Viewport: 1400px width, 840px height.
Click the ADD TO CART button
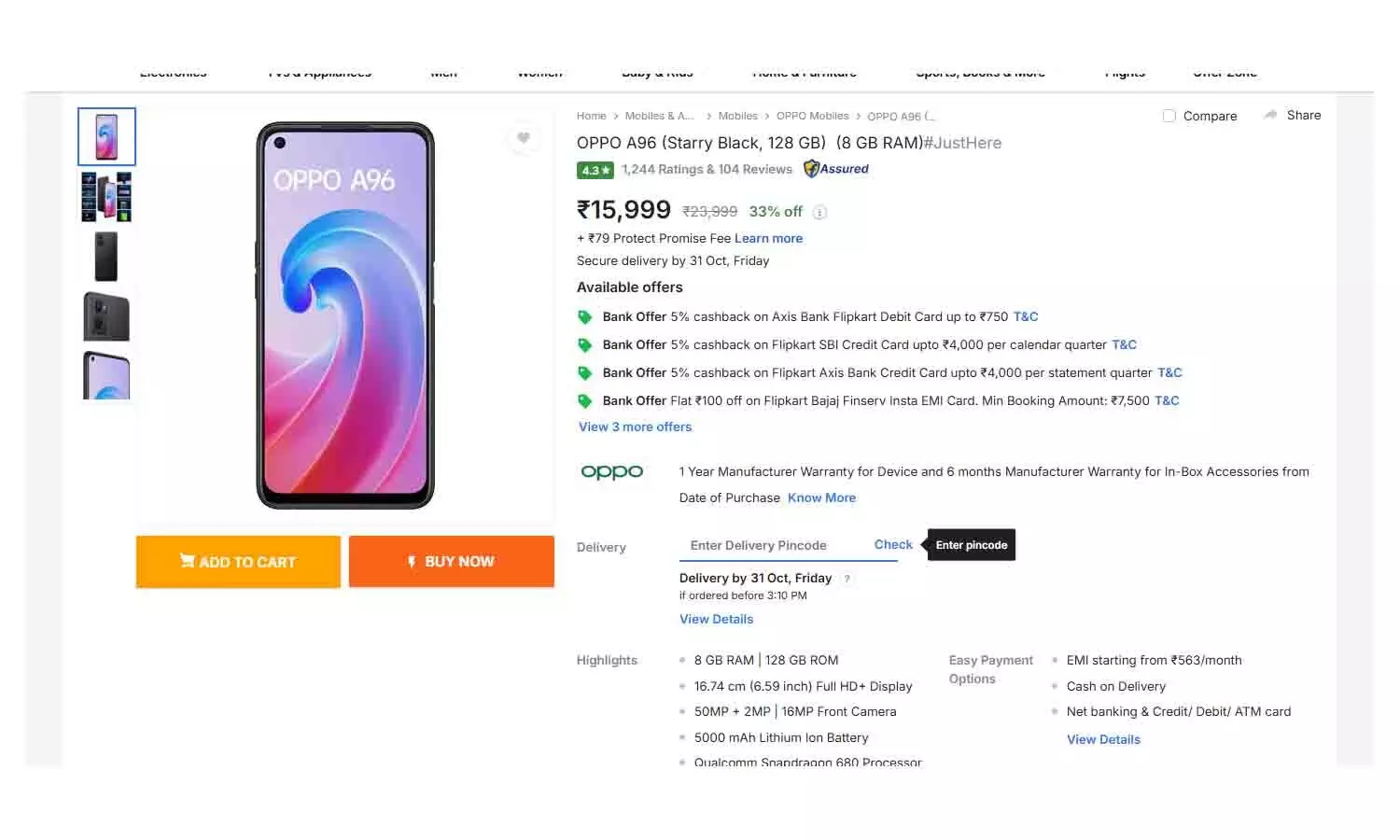[238, 561]
